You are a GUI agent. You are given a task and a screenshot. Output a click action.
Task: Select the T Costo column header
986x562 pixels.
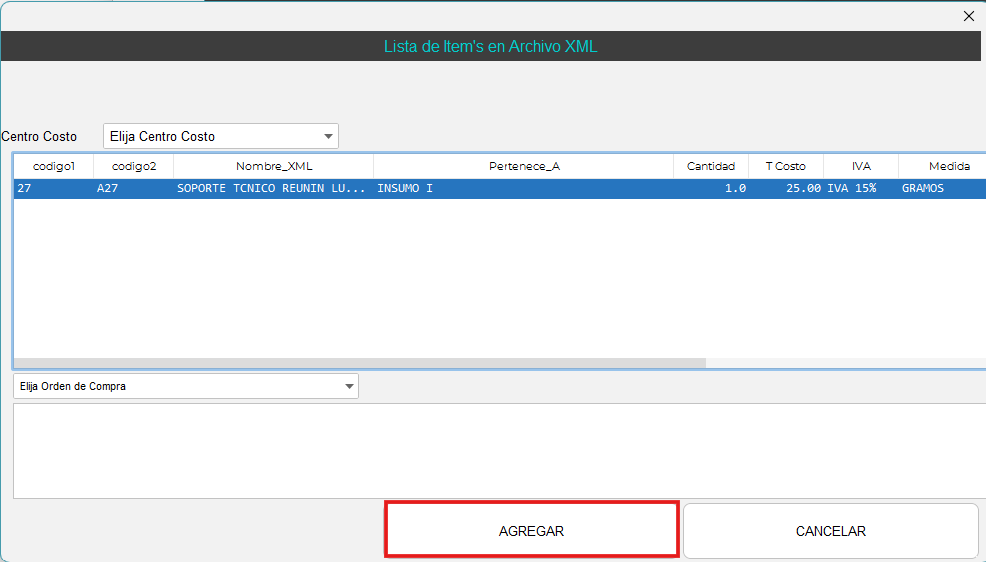pyautogui.click(x=785, y=166)
